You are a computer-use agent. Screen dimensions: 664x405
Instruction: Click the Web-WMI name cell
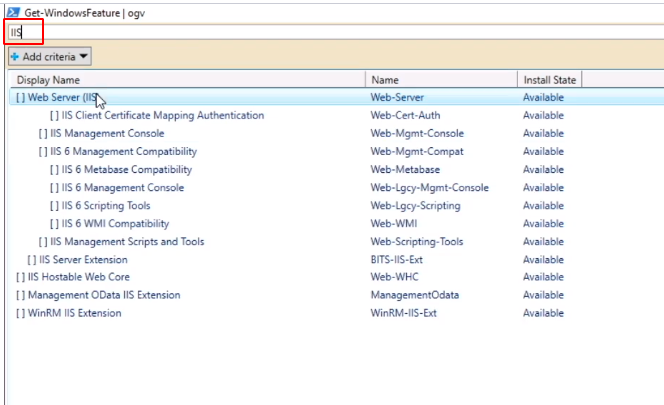(x=394, y=224)
